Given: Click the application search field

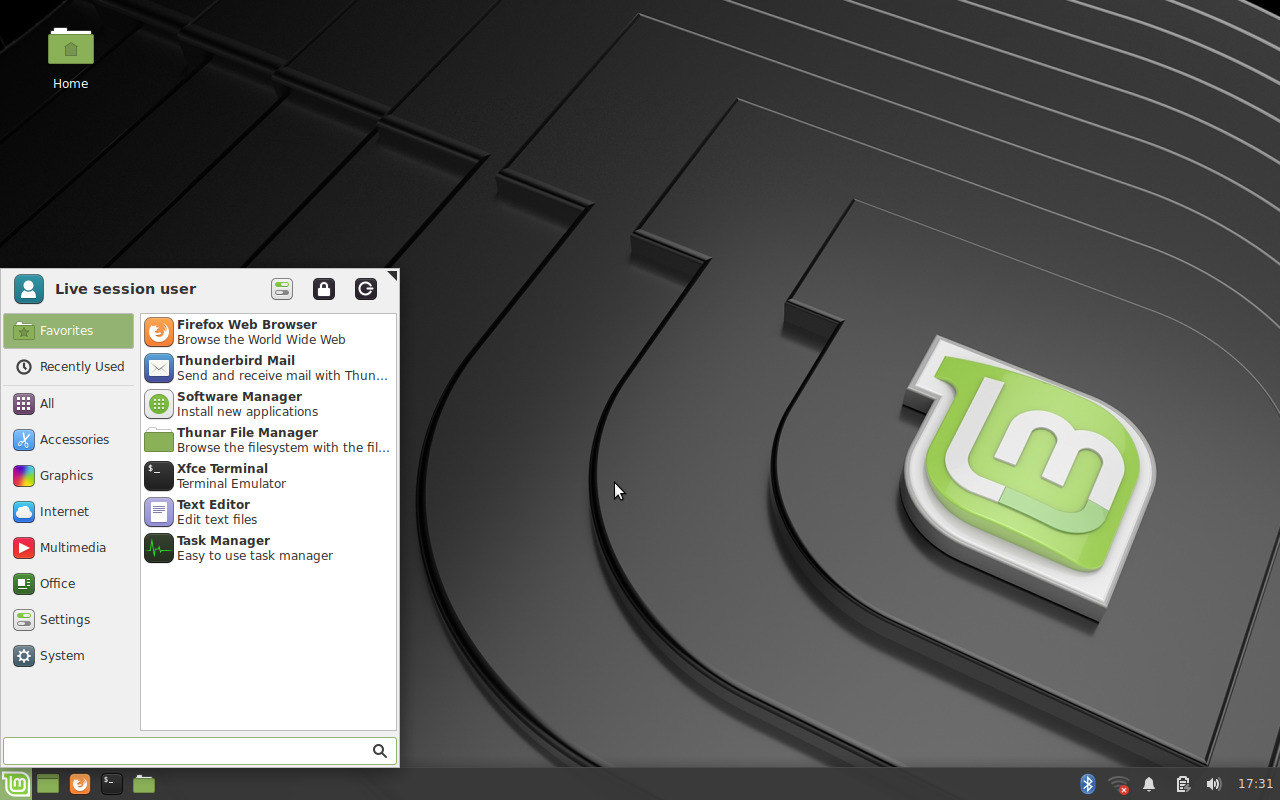Looking at the screenshot, I should coord(190,750).
